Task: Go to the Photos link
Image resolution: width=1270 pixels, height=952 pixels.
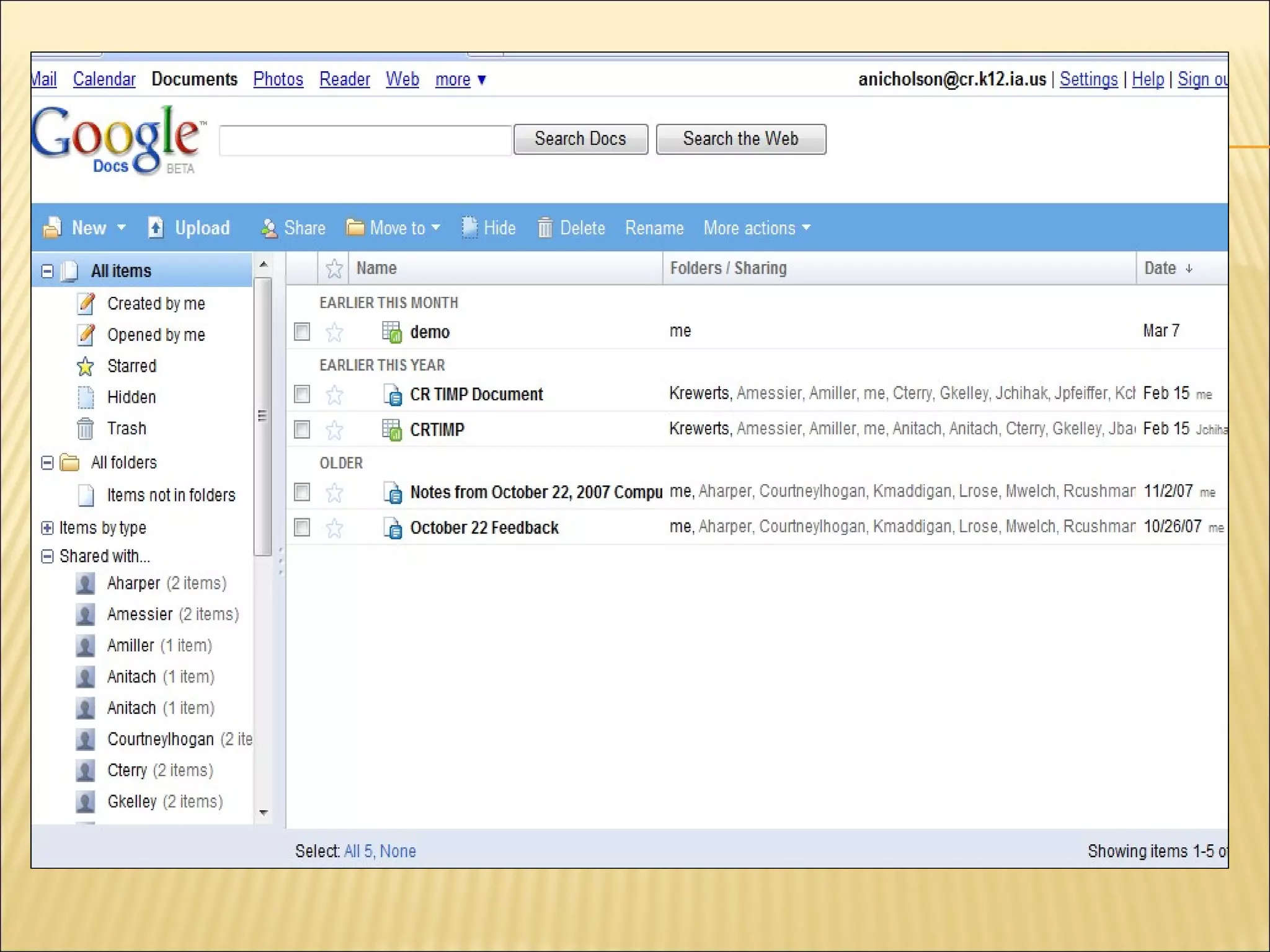Action: tap(278, 79)
